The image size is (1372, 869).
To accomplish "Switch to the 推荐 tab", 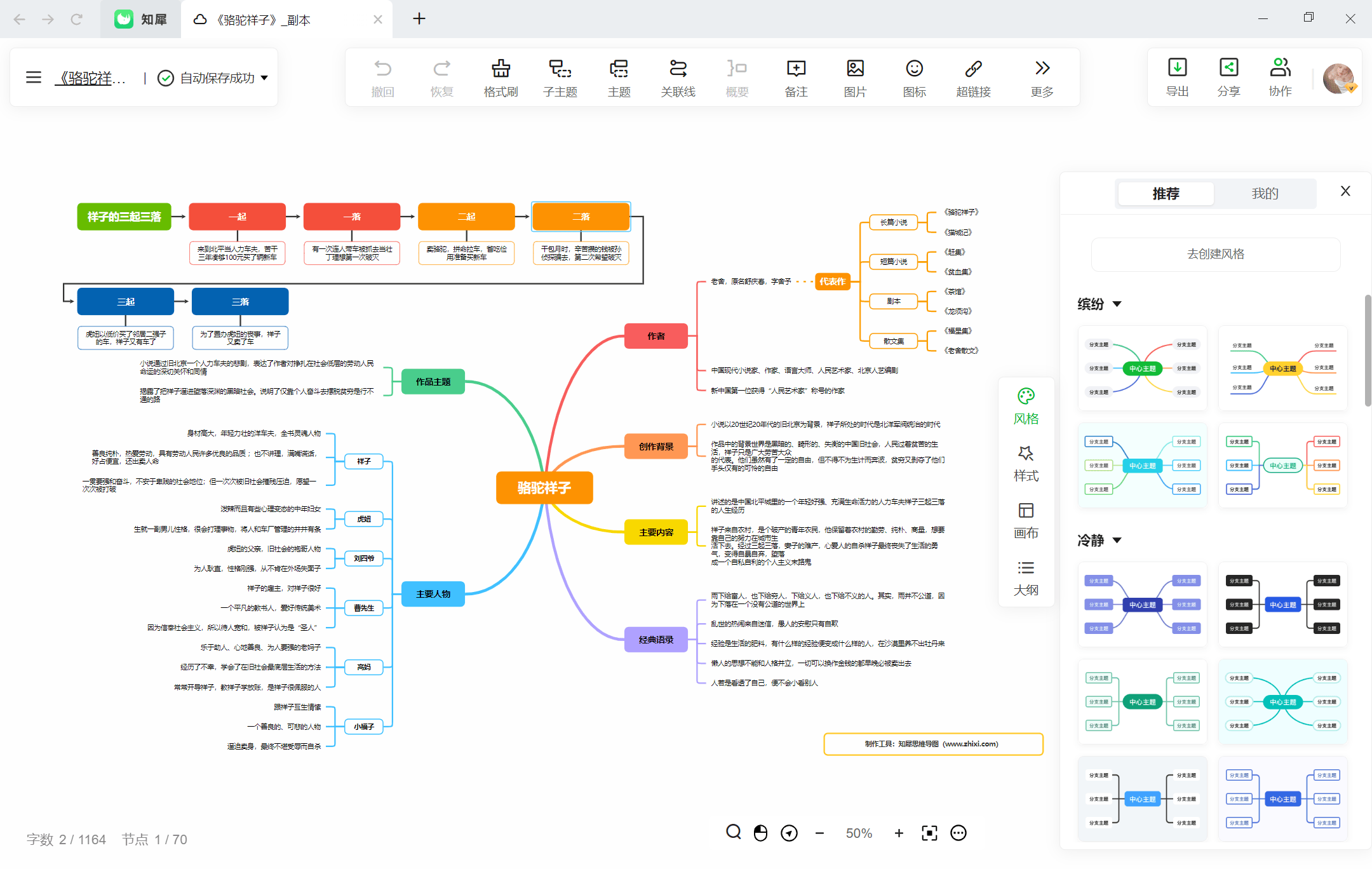I will [x=1166, y=193].
